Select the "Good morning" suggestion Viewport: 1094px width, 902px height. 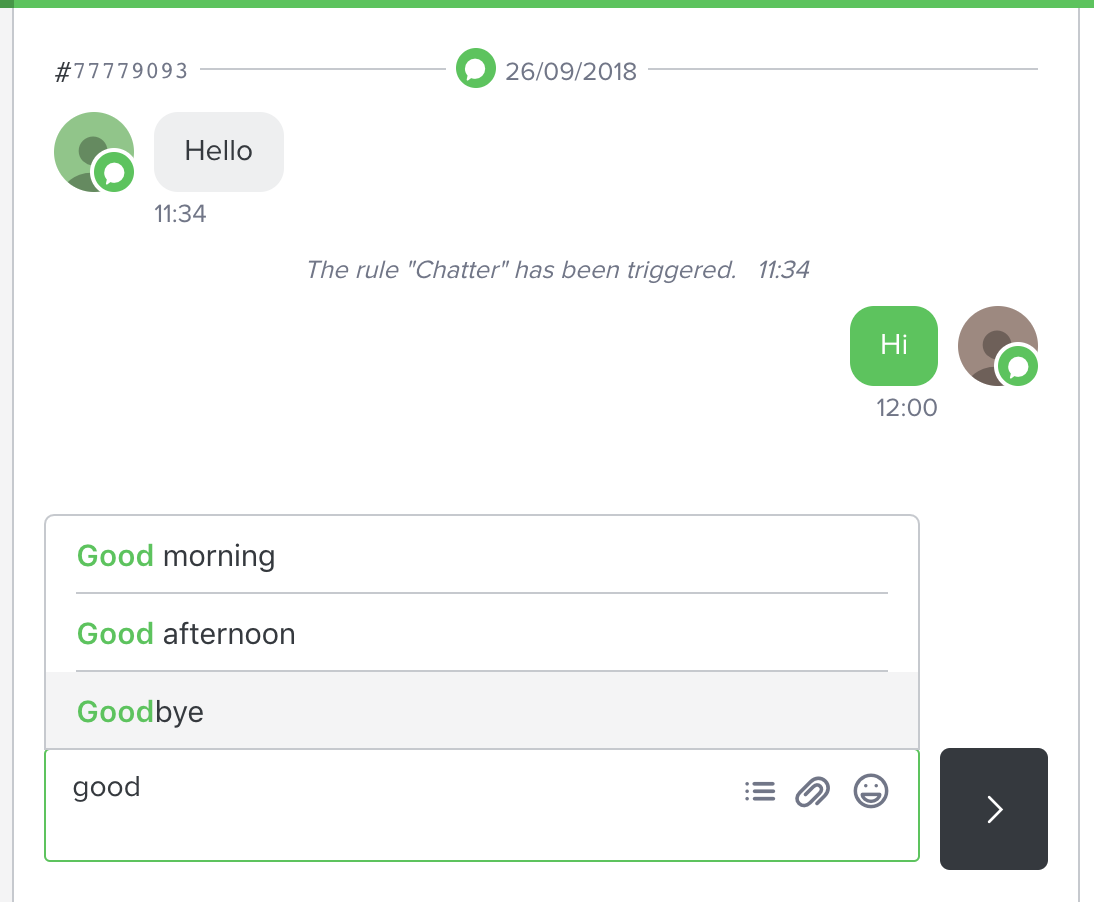click(176, 556)
